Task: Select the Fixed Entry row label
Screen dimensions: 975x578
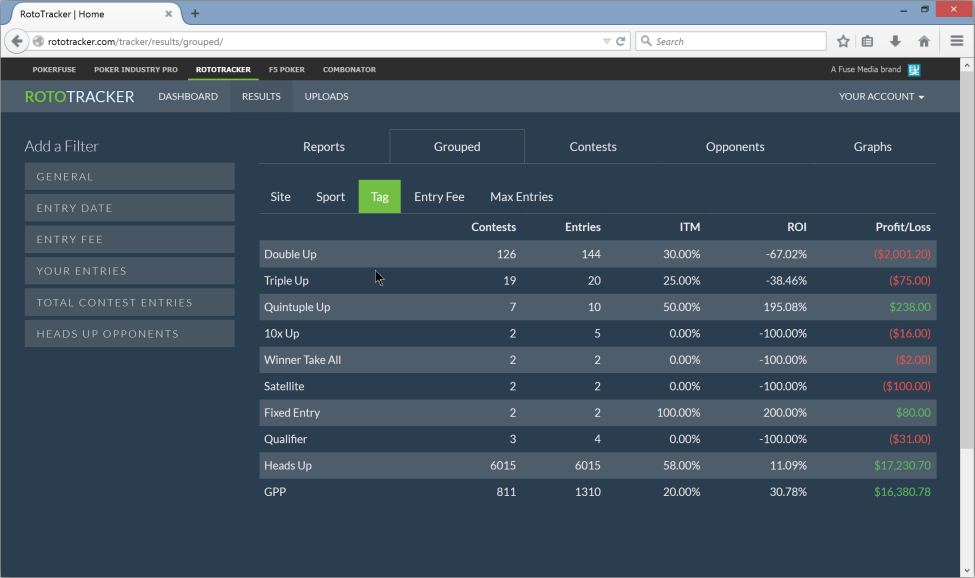Action: tap(292, 413)
